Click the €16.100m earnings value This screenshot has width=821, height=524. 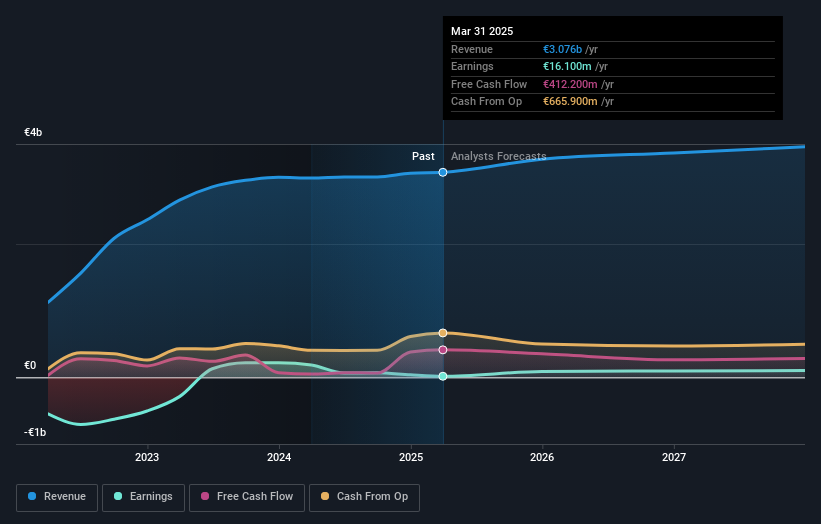[567, 66]
